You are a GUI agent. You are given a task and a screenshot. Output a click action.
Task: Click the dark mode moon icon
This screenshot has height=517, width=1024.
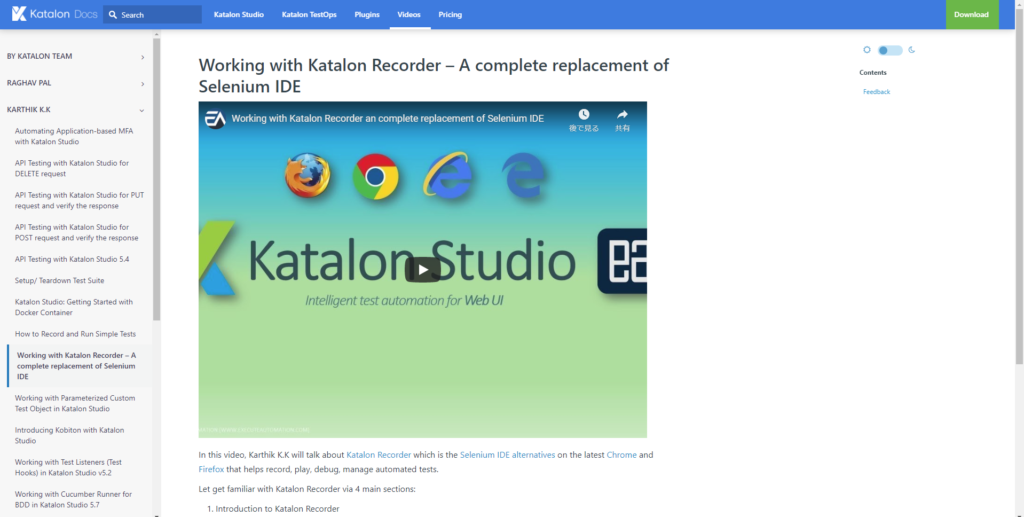pos(912,50)
